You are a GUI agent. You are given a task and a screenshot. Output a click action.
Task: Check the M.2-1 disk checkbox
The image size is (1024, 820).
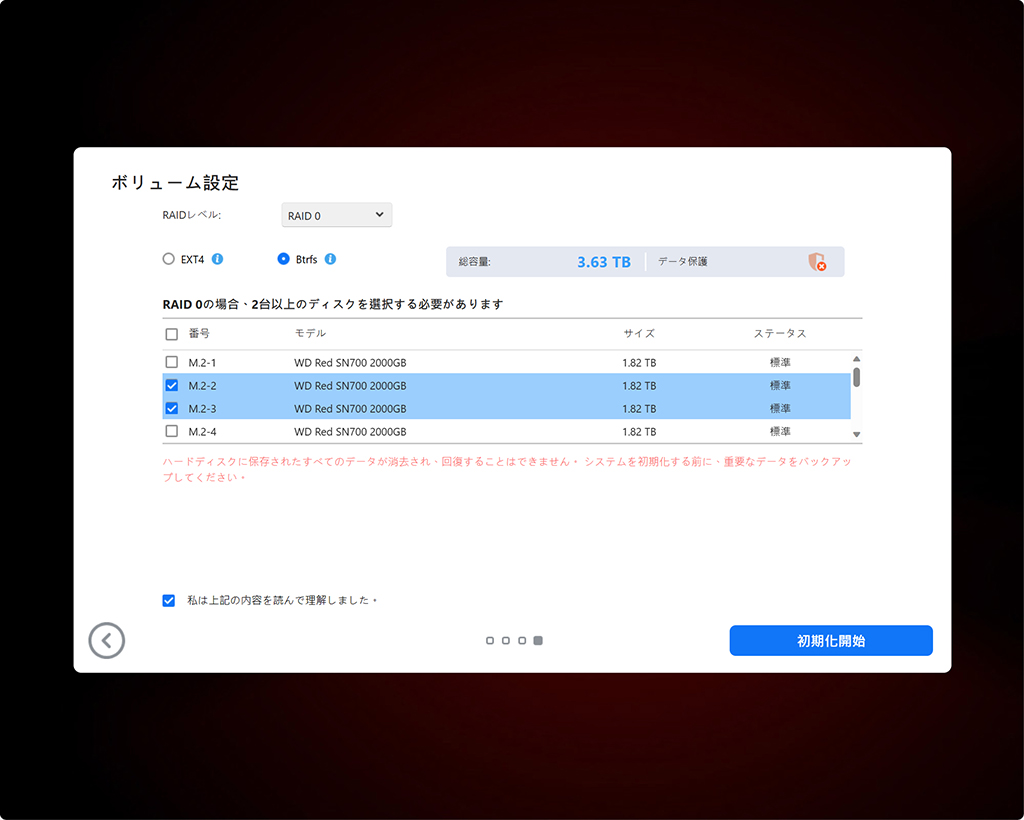[172, 362]
